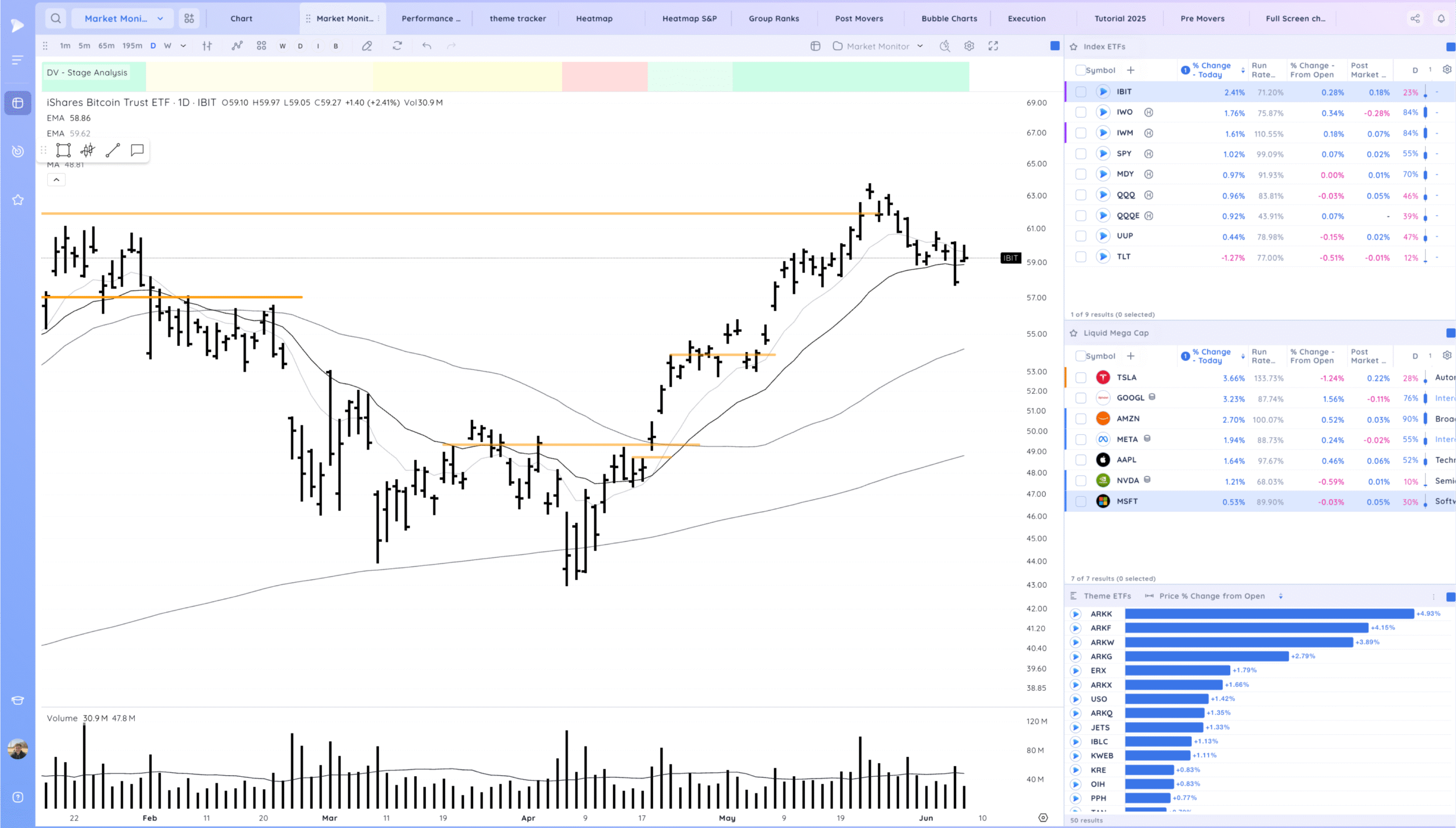The height and width of the screenshot is (828, 1456).
Task: Select the 65m timeframe button
Action: (106, 46)
